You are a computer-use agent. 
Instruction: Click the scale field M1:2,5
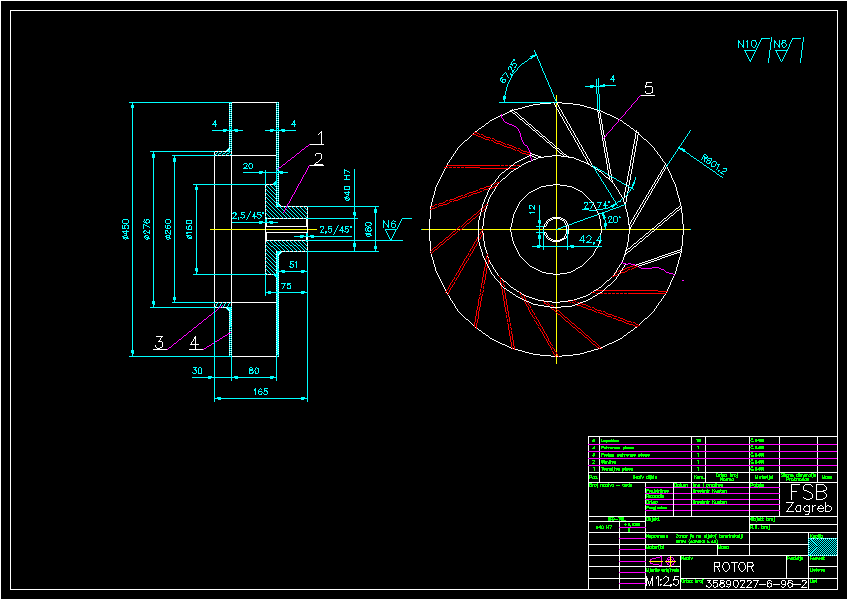click(660, 582)
